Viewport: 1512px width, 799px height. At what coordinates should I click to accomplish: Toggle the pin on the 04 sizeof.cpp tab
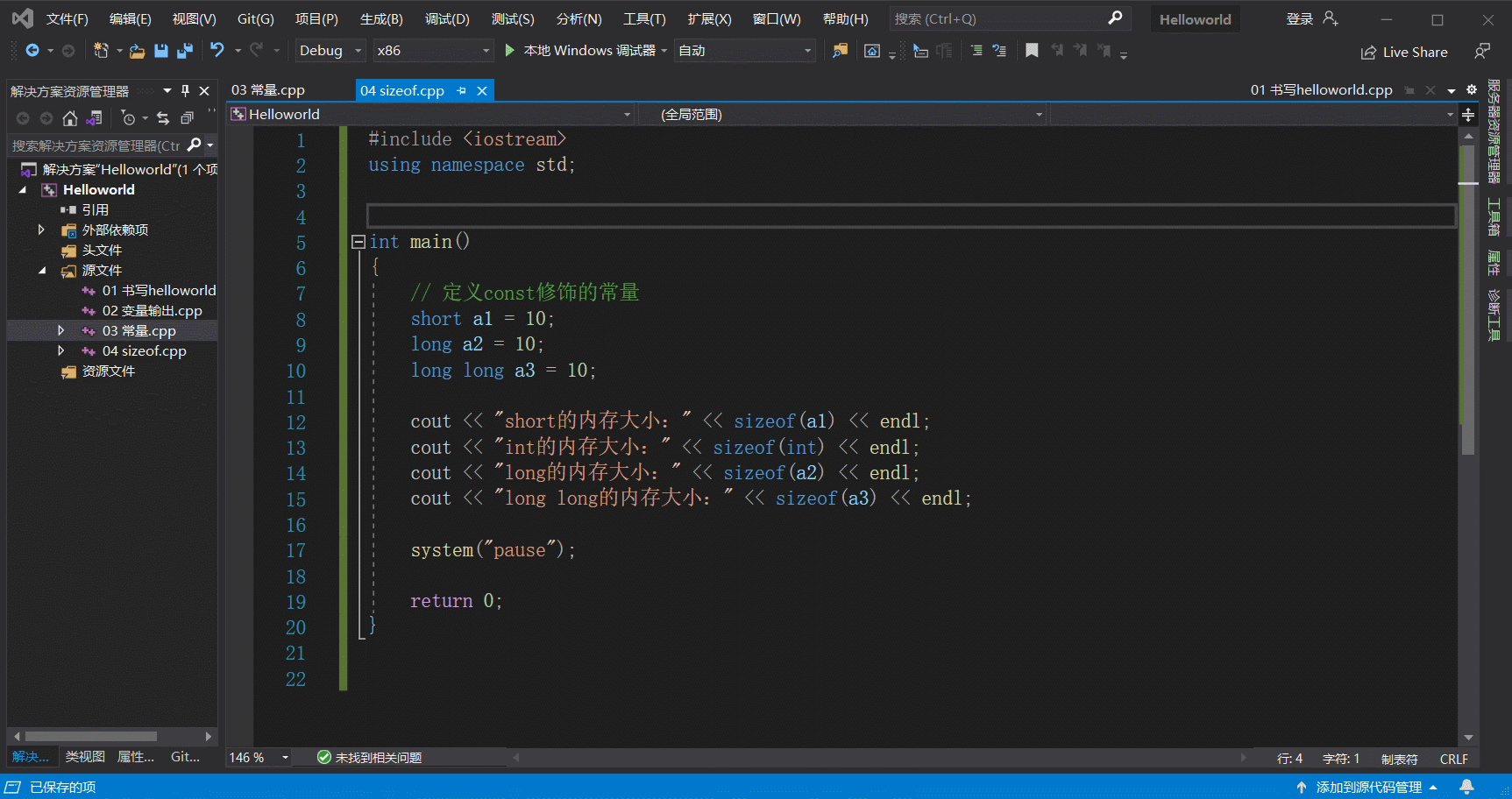coord(461,90)
